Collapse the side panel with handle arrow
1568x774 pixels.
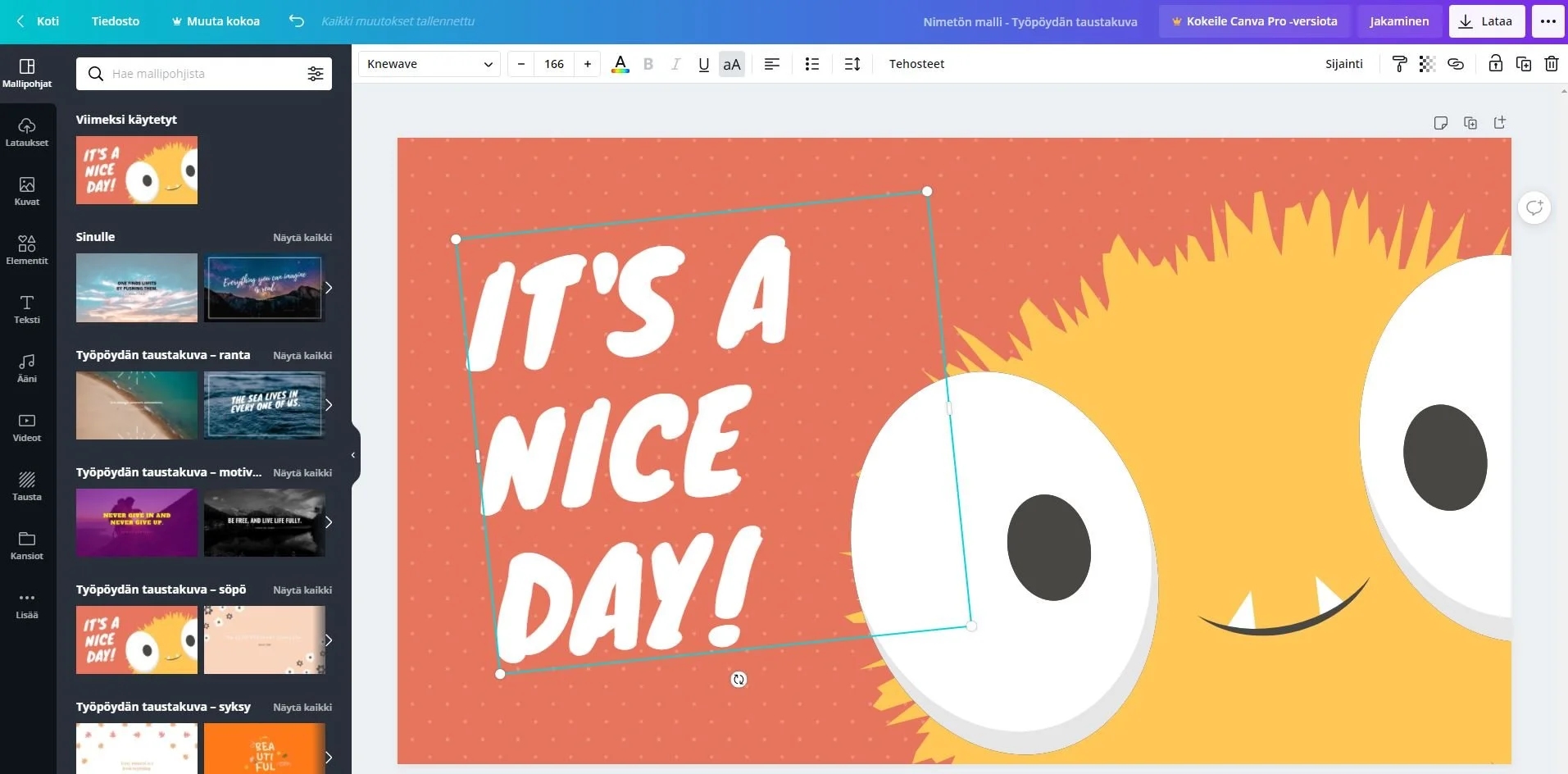pyautogui.click(x=354, y=455)
